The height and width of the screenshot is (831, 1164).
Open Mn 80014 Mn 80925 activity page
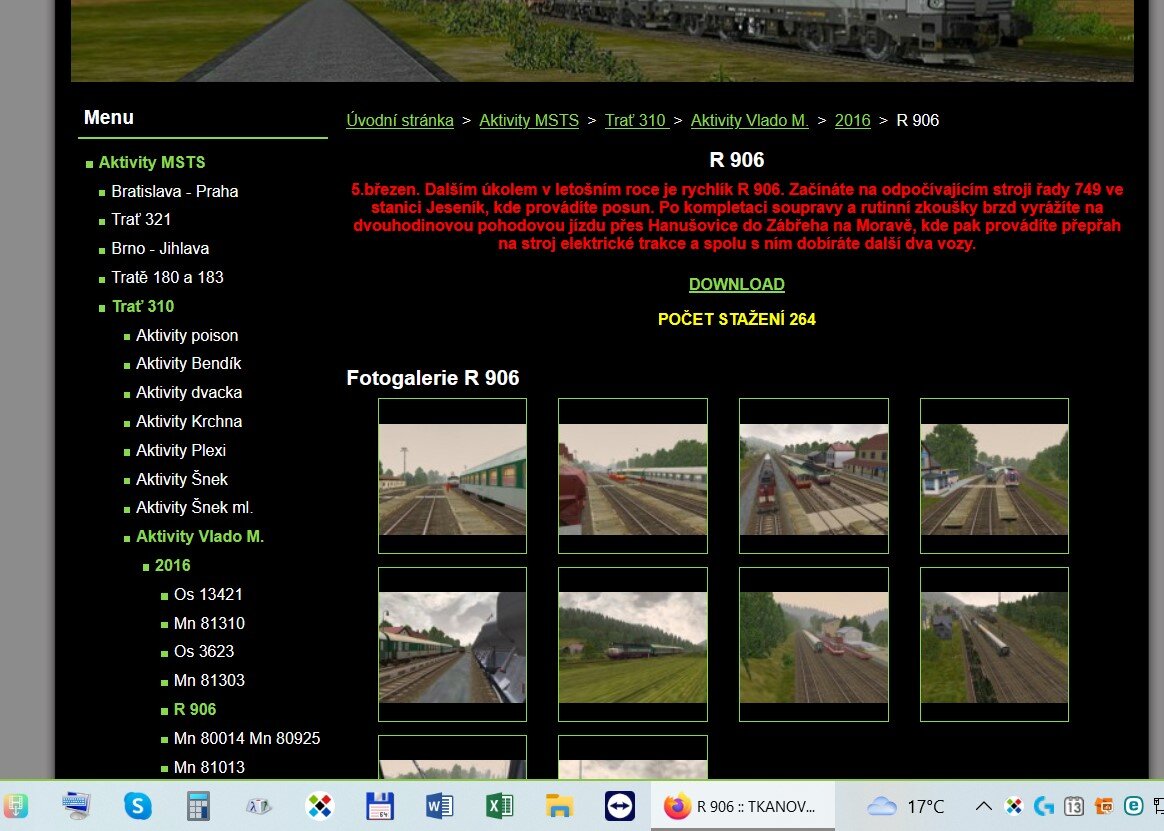tap(246, 738)
